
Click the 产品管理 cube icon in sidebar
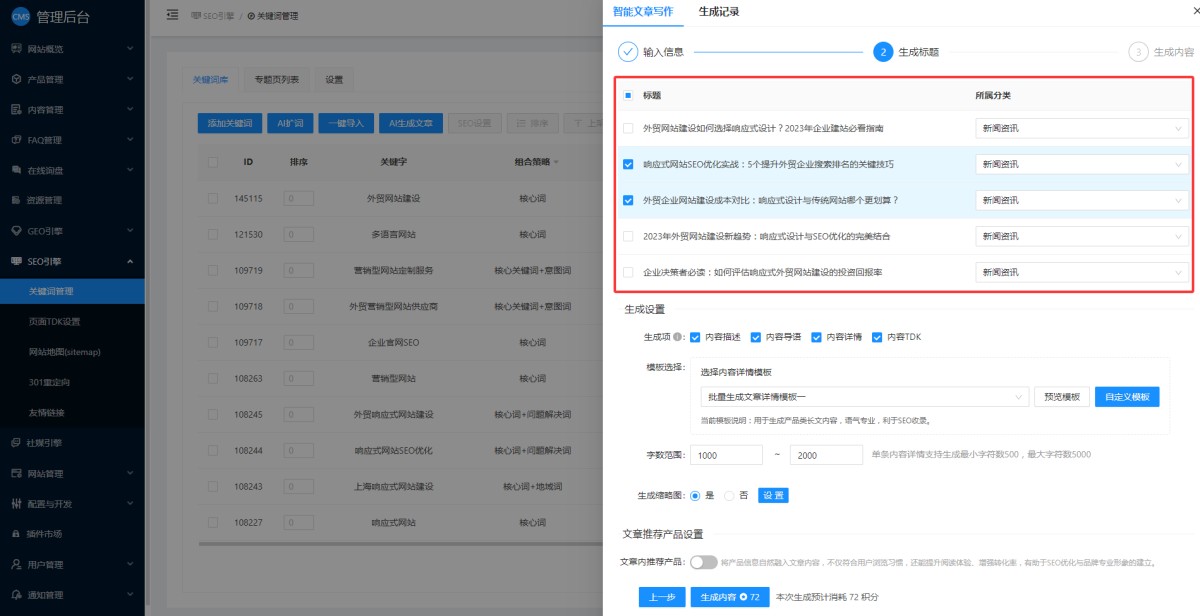tap(16, 79)
